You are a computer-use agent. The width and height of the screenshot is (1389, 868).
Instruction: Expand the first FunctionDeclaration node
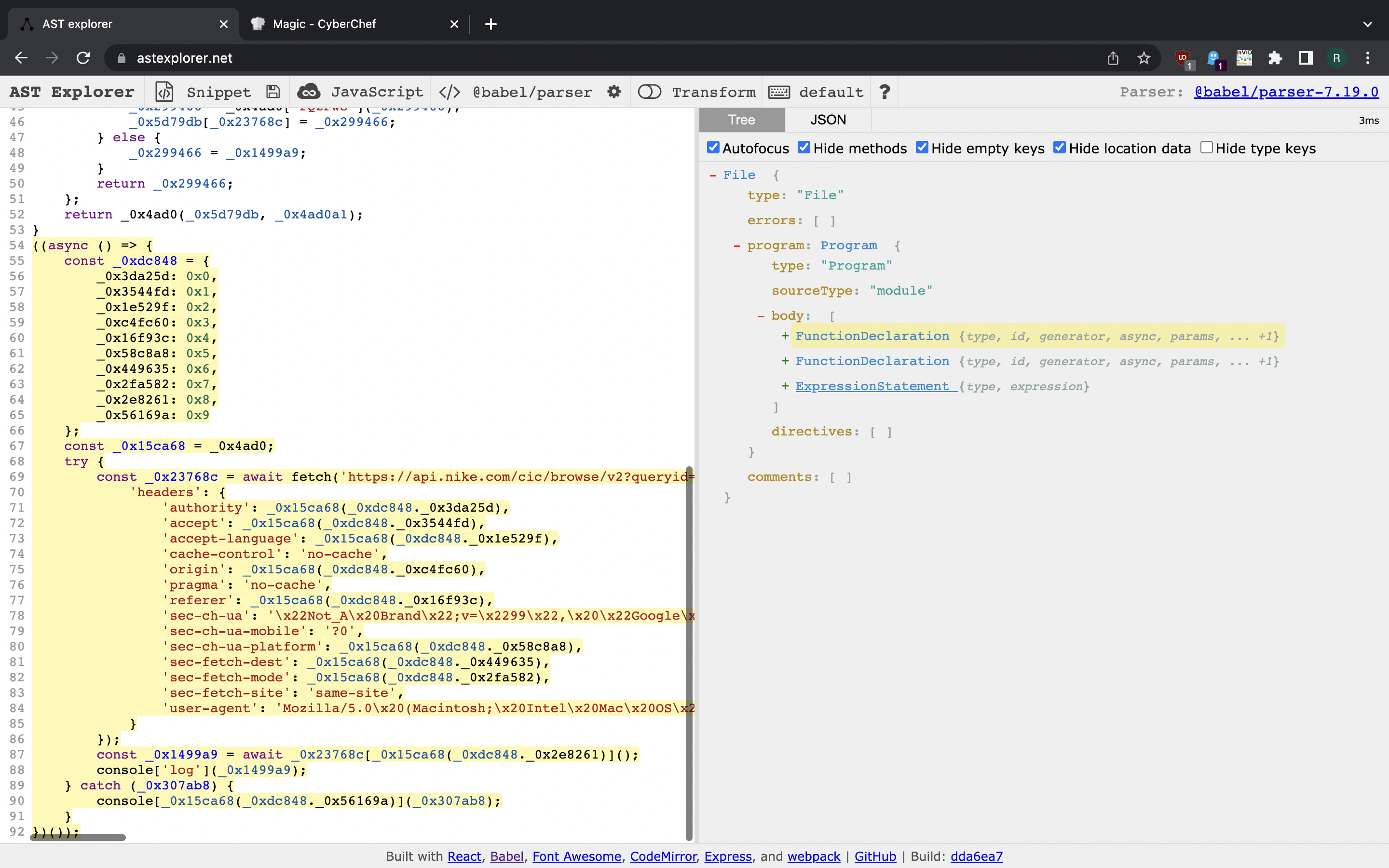(785, 336)
